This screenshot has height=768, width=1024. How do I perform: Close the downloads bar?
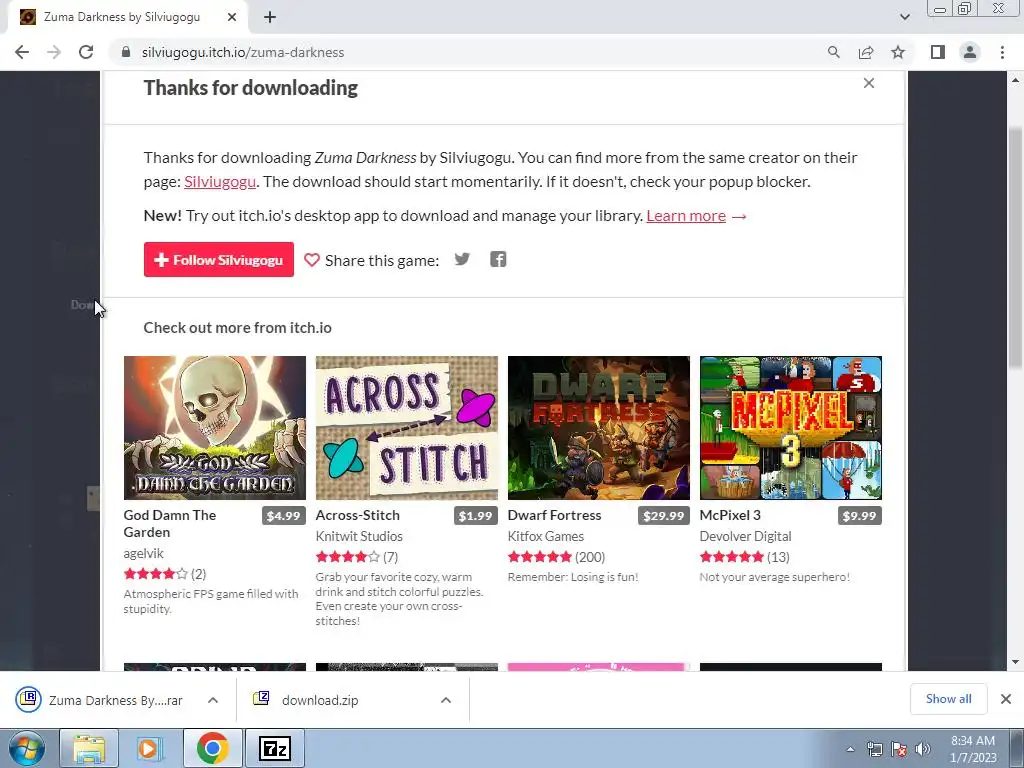1006,699
